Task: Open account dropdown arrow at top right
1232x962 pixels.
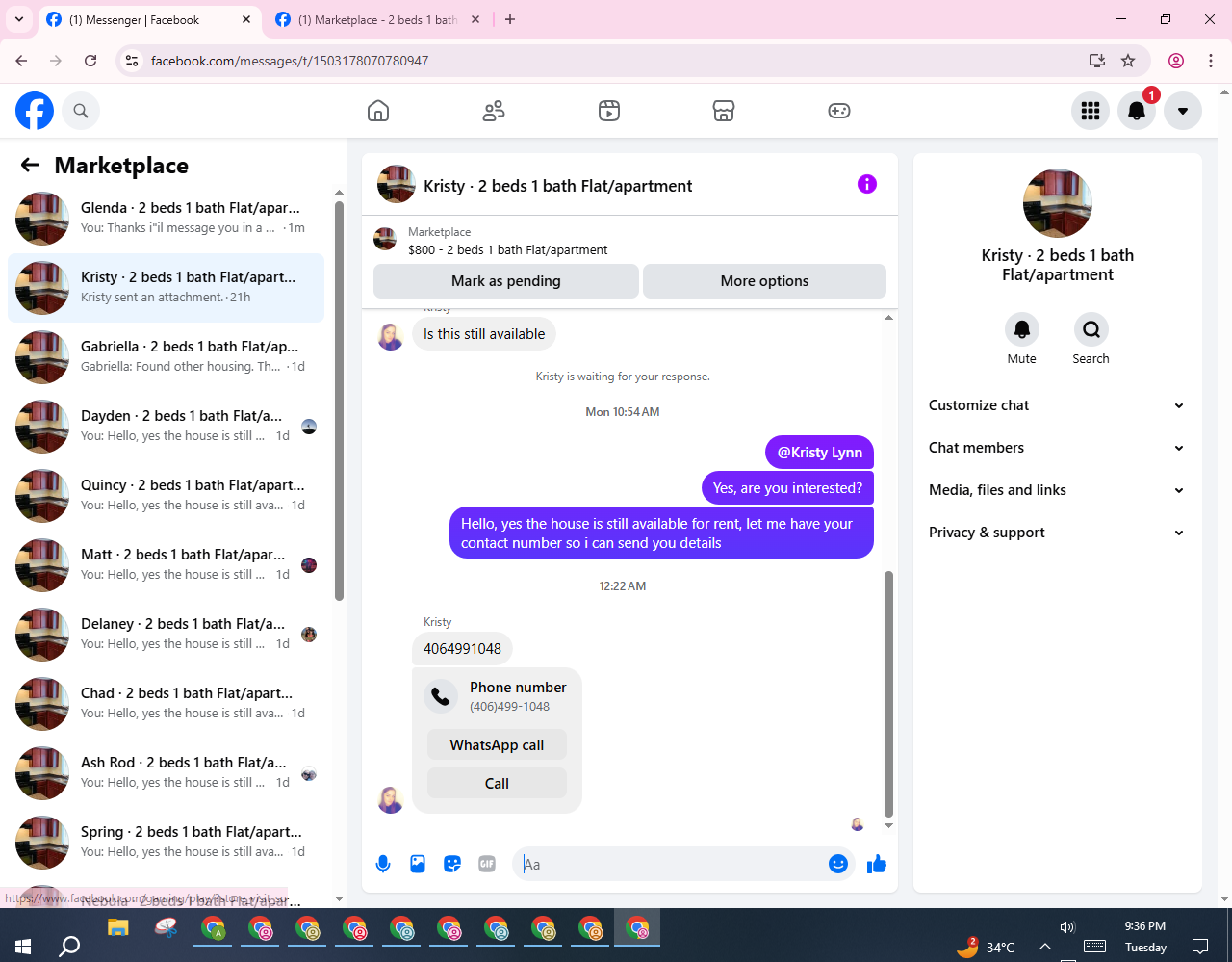Action: coord(1183,111)
